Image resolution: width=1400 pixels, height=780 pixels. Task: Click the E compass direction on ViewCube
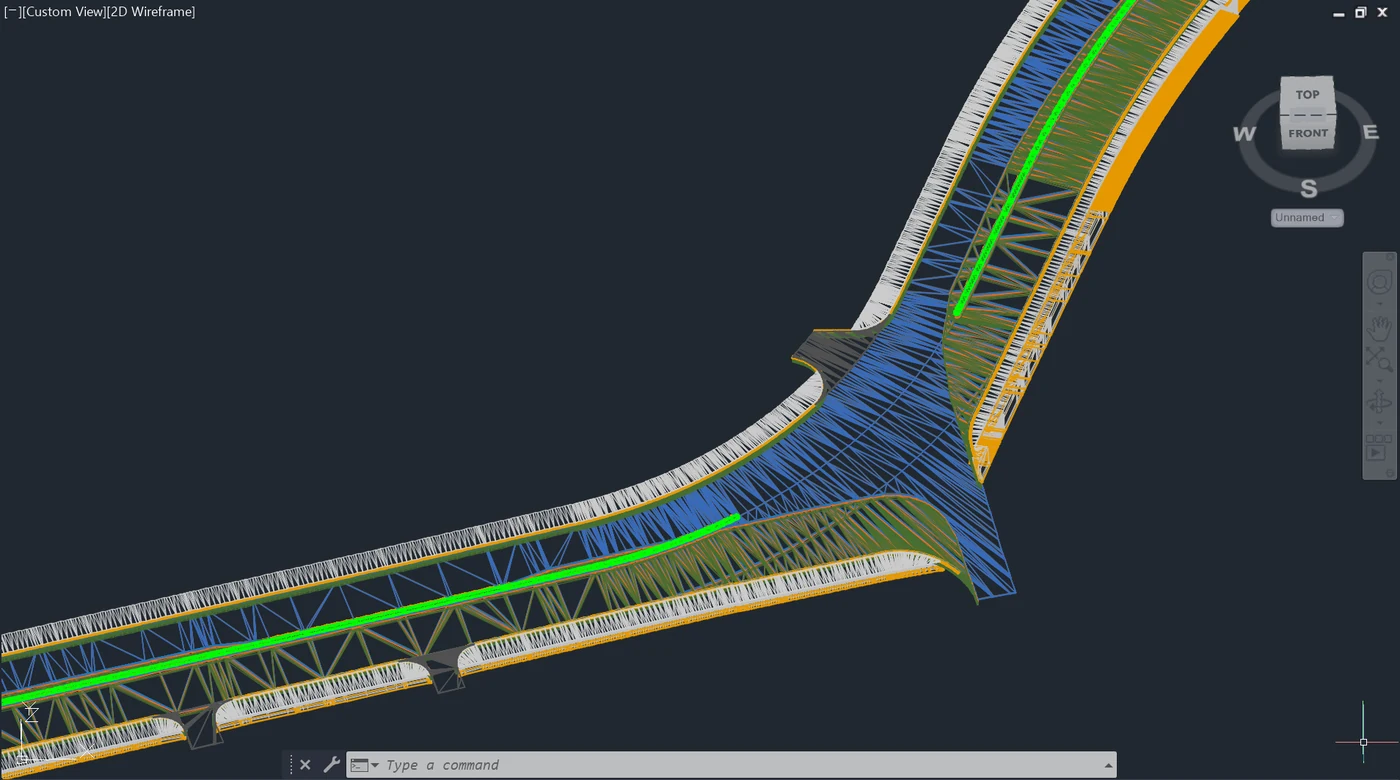click(x=1370, y=132)
